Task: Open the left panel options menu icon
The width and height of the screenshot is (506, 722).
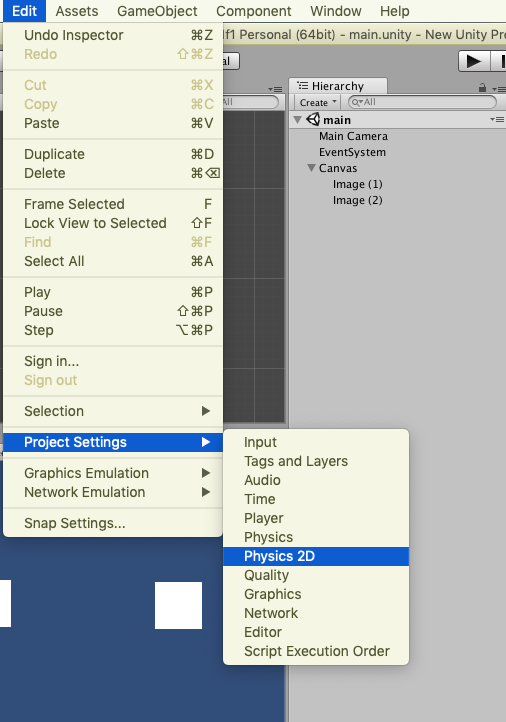Action: [x=275, y=89]
